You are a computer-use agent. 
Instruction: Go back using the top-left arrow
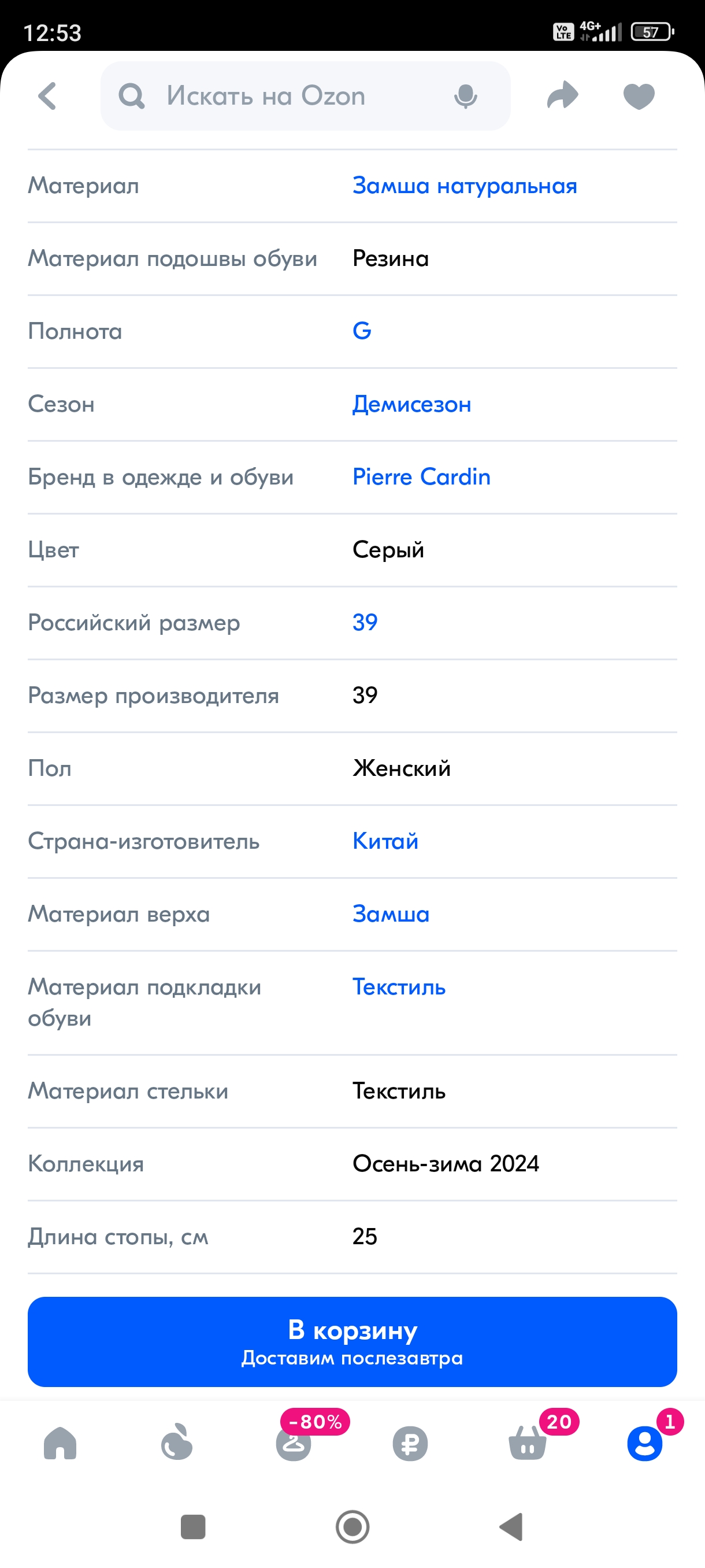click(47, 95)
